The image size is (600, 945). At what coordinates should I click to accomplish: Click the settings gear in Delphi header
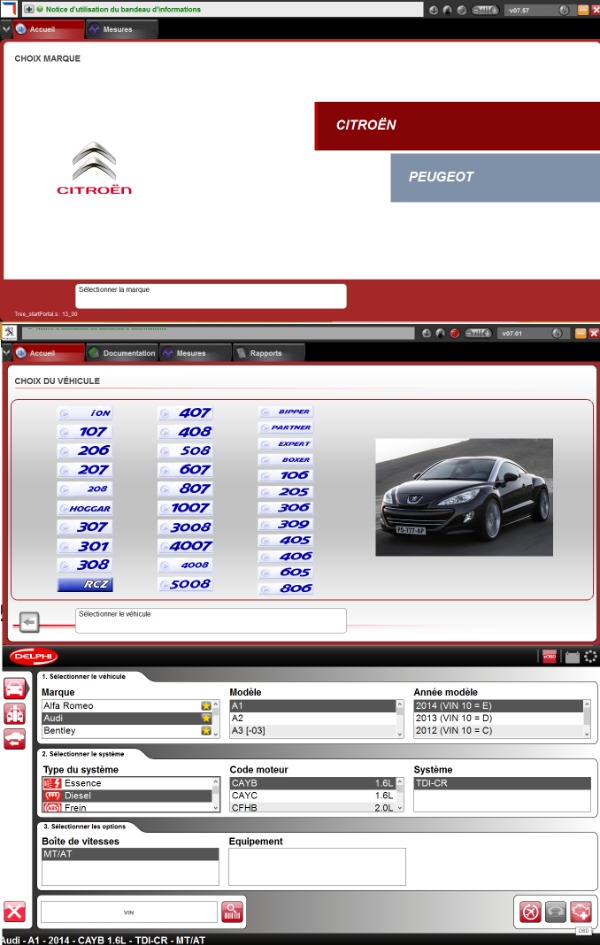pos(590,657)
